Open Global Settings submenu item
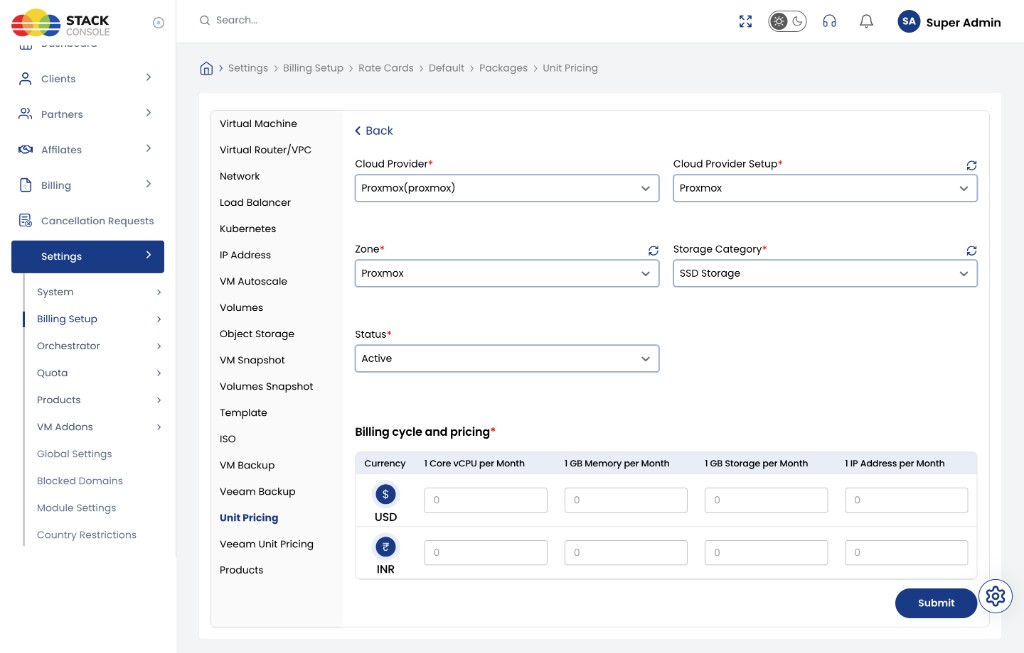This screenshot has width=1024, height=653. [74, 454]
